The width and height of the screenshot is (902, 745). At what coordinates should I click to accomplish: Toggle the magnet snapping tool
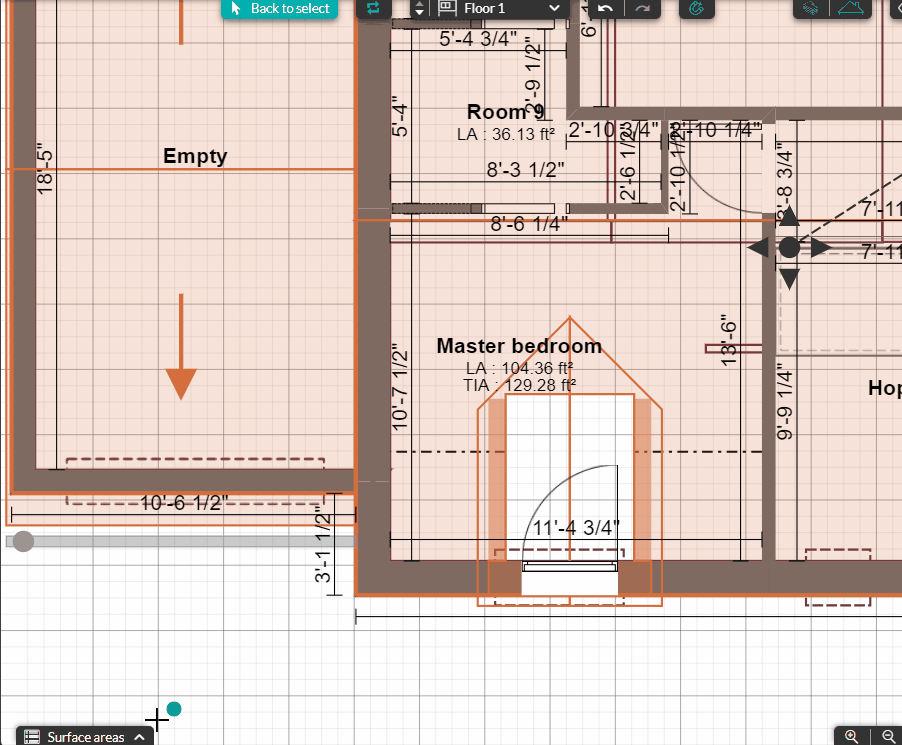coord(697,9)
